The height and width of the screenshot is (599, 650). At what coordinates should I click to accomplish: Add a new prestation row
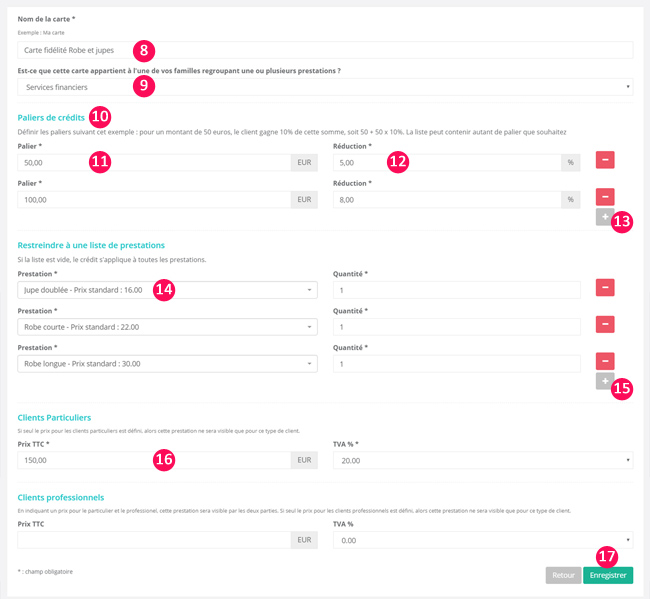point(605,381)
